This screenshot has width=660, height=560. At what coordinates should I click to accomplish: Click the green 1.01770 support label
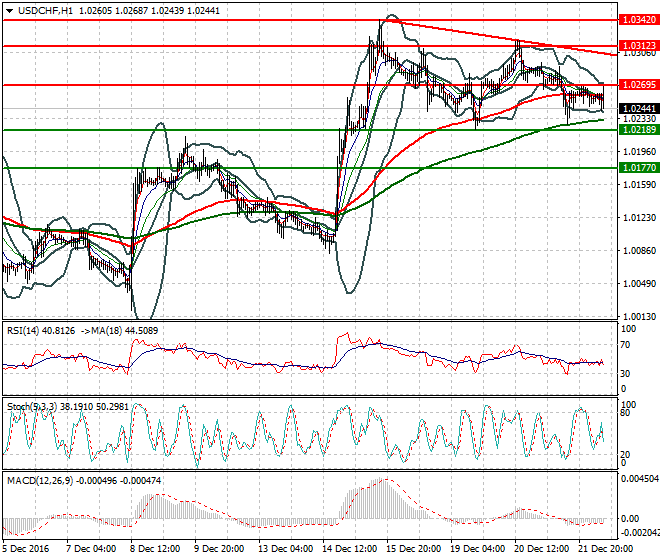(639, 168)
